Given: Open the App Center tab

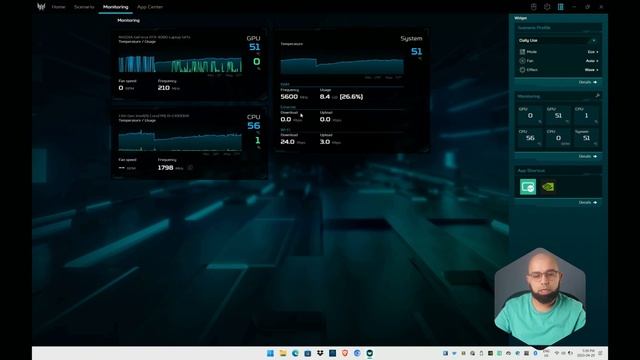Looking at the screenshot, I should (x=150, y=7).
